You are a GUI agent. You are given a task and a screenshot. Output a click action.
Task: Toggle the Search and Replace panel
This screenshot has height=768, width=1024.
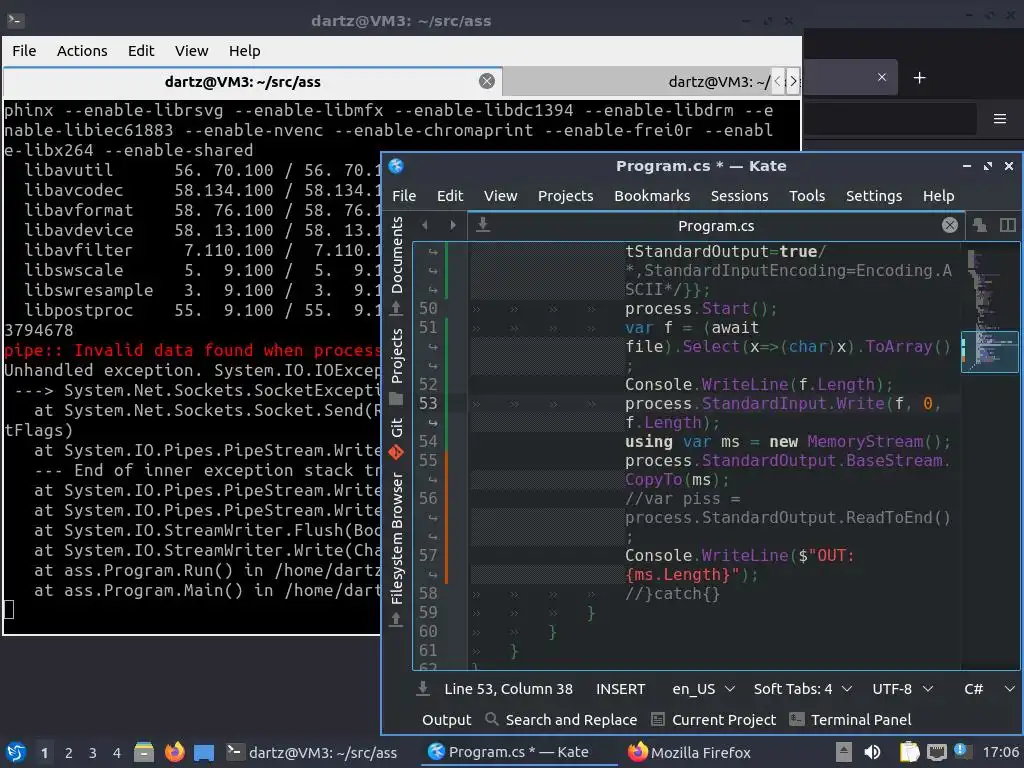point(562,720)
